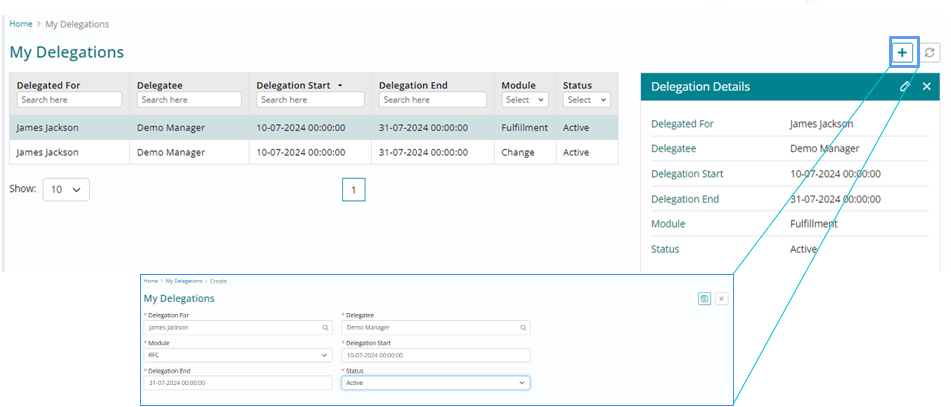The image size is (951, 407).
Task: Click search icon in the Delegatee form field
Action: tap(522, 327)
